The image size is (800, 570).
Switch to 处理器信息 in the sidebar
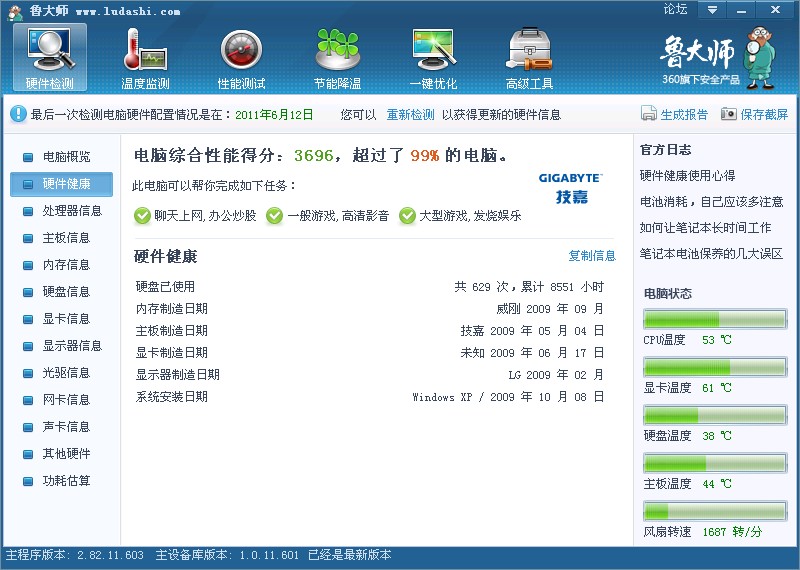click(72, 211)
